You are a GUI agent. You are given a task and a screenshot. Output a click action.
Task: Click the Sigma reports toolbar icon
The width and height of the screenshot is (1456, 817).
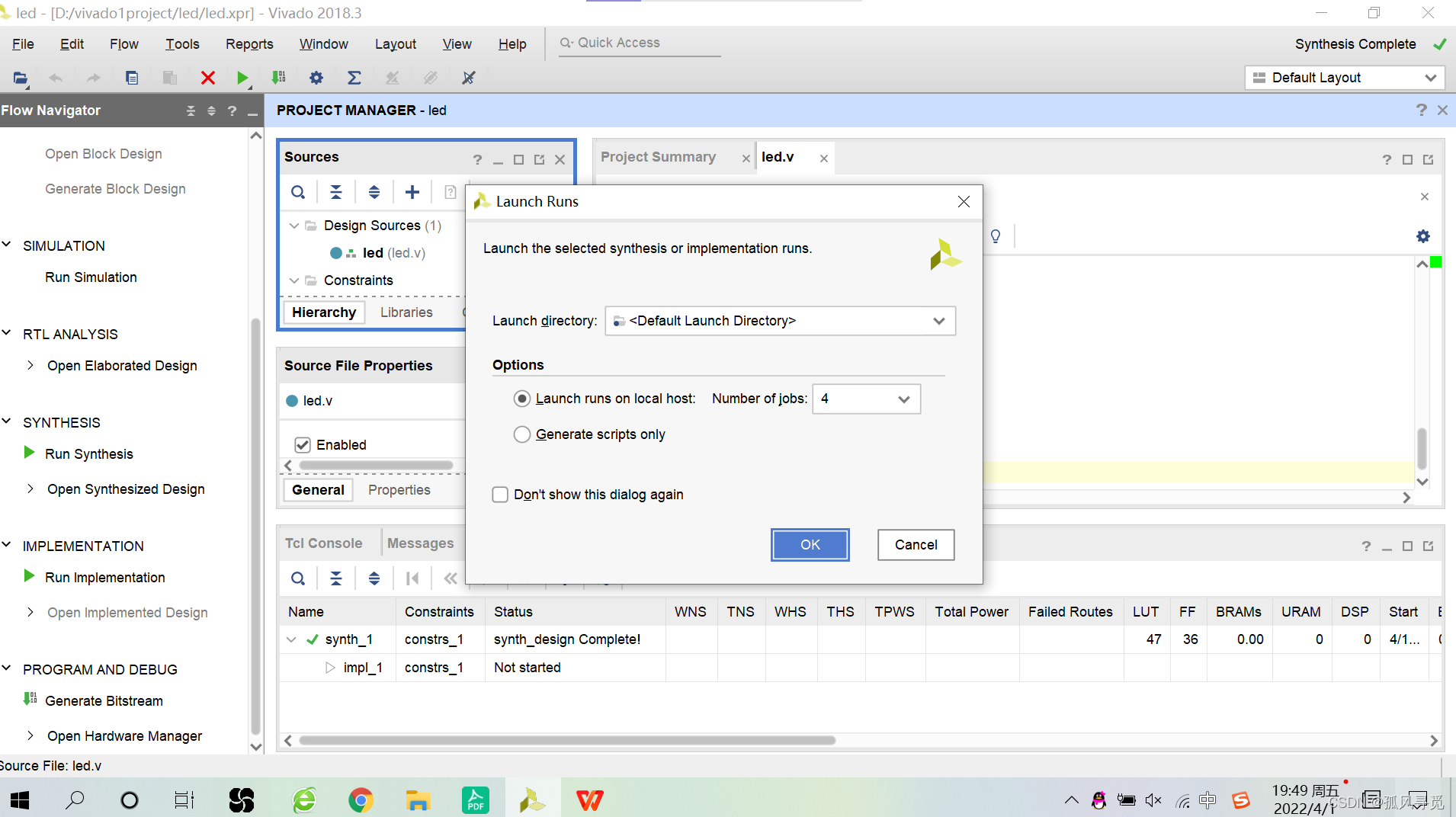click(354, 78)
